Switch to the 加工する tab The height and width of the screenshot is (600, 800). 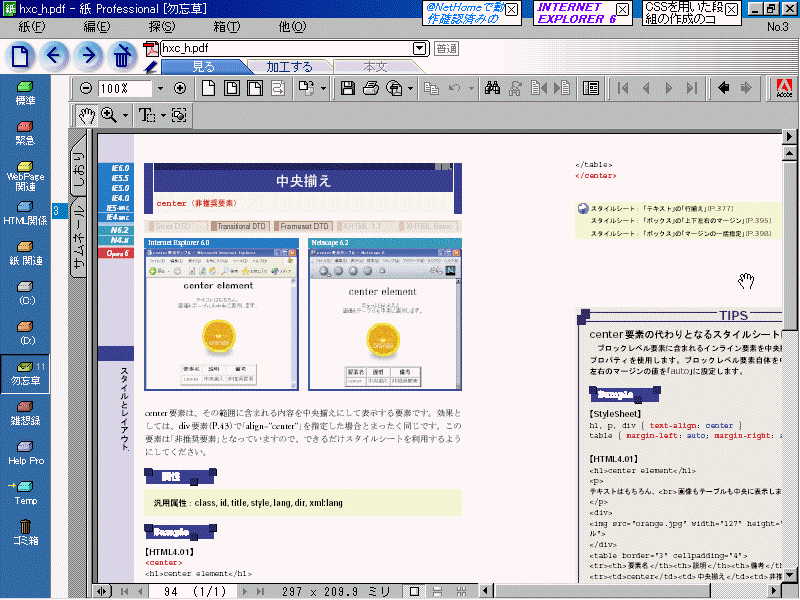(x=288, y=67)
